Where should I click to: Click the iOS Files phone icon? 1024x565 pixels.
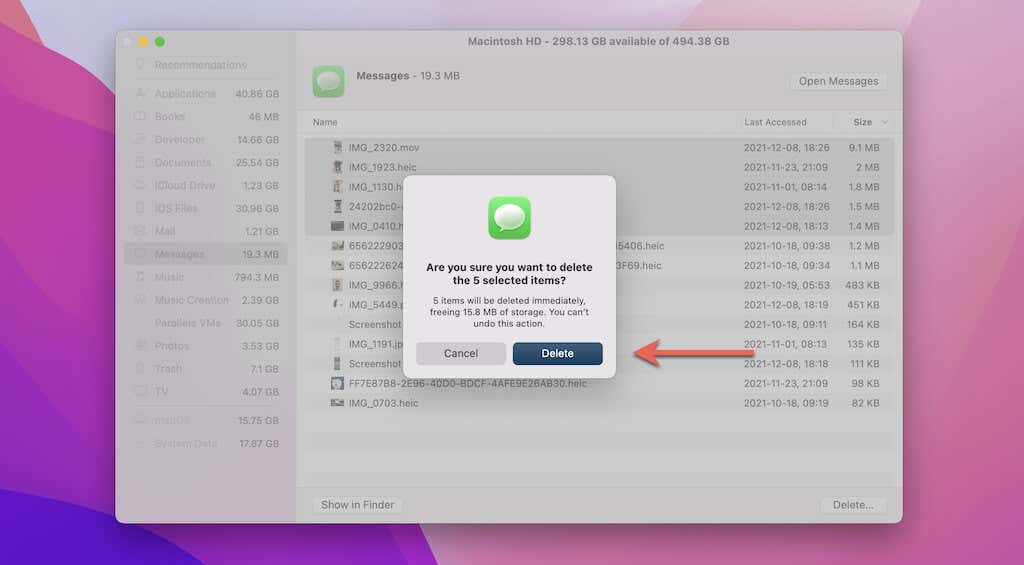pos(140,208)
